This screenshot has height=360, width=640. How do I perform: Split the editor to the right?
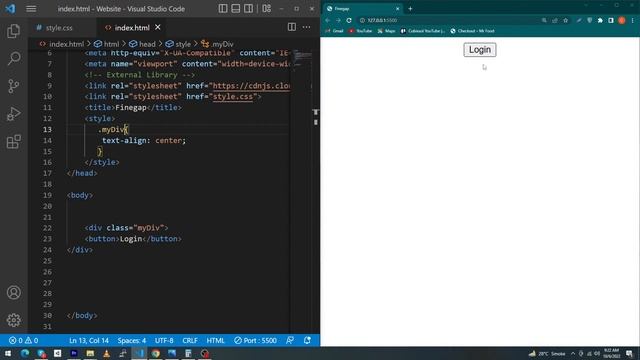(x=291, y=27)
